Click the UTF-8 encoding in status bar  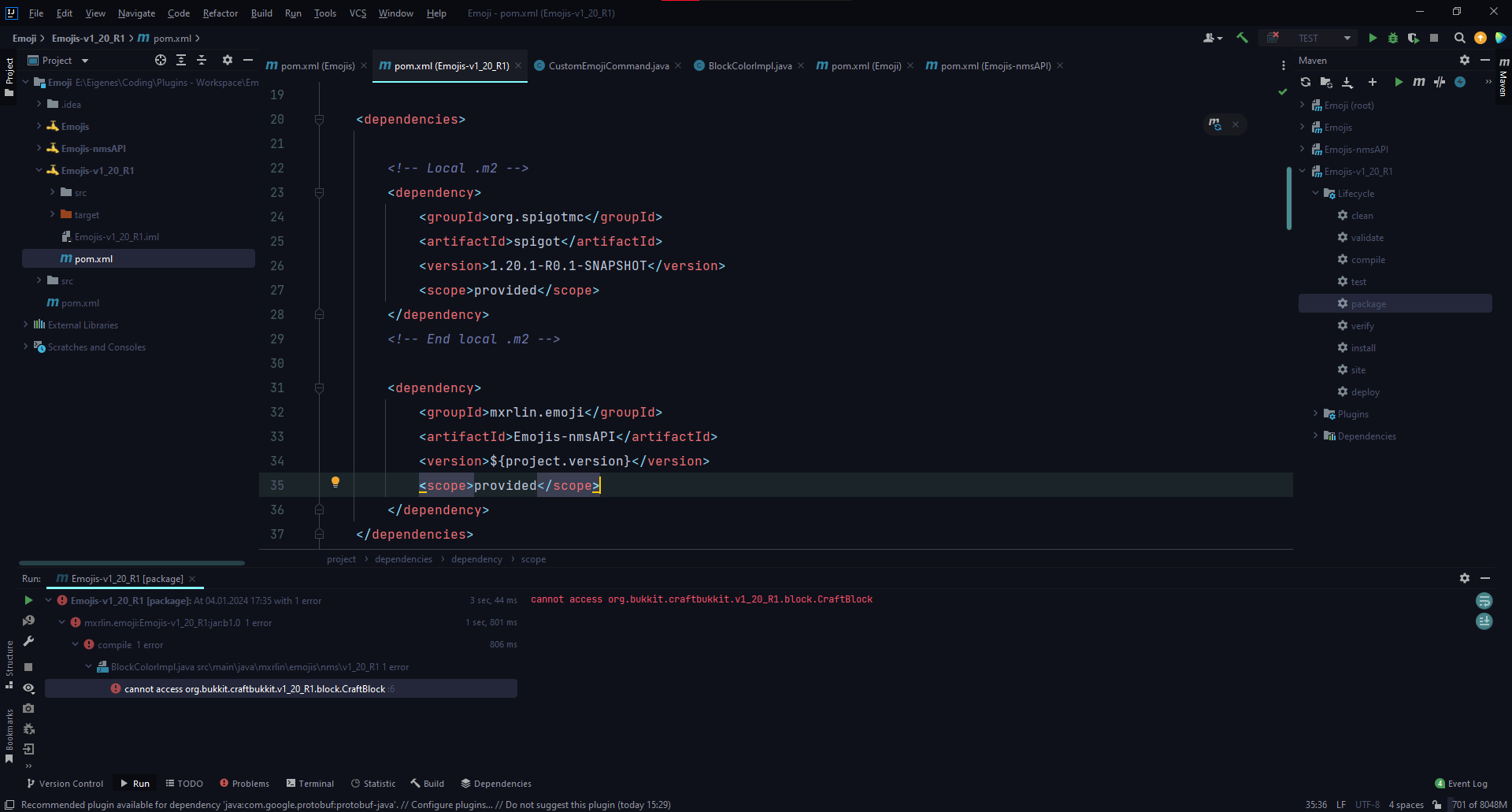point(1367,805)
